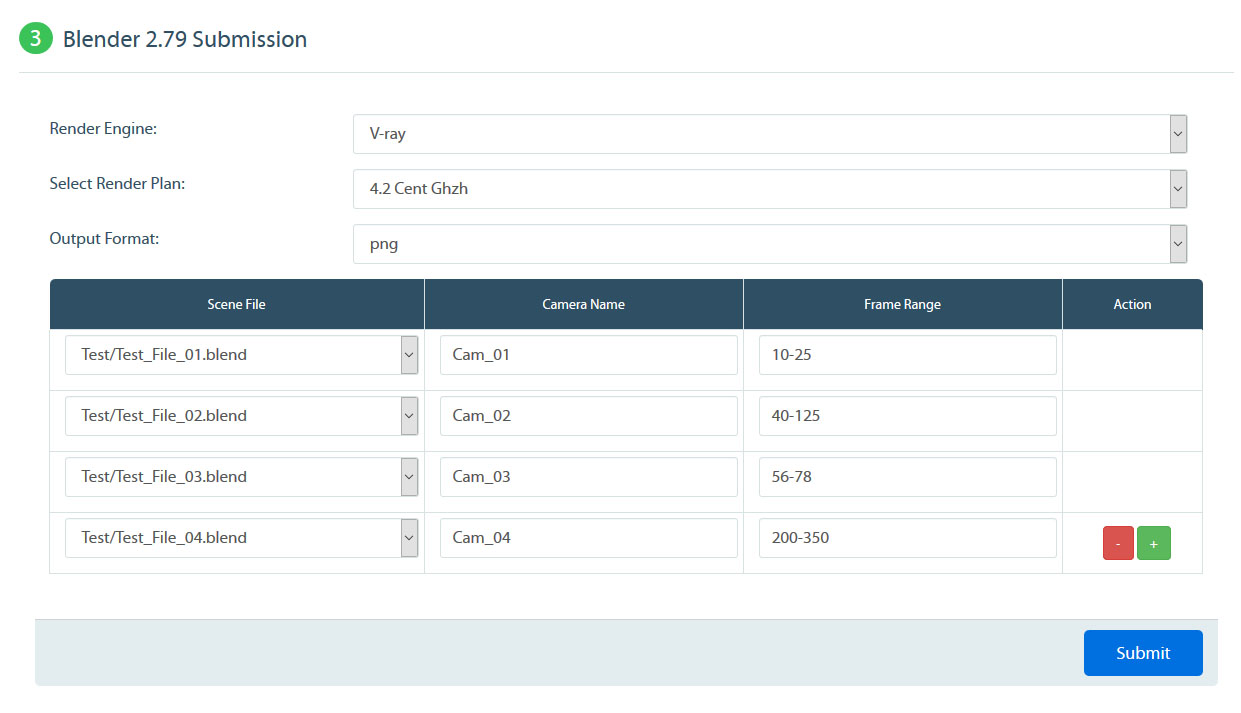The height and width of the screenshot is (713, 1241).
Task: Click the 10-25 frame range field
Action: (907, 355)
